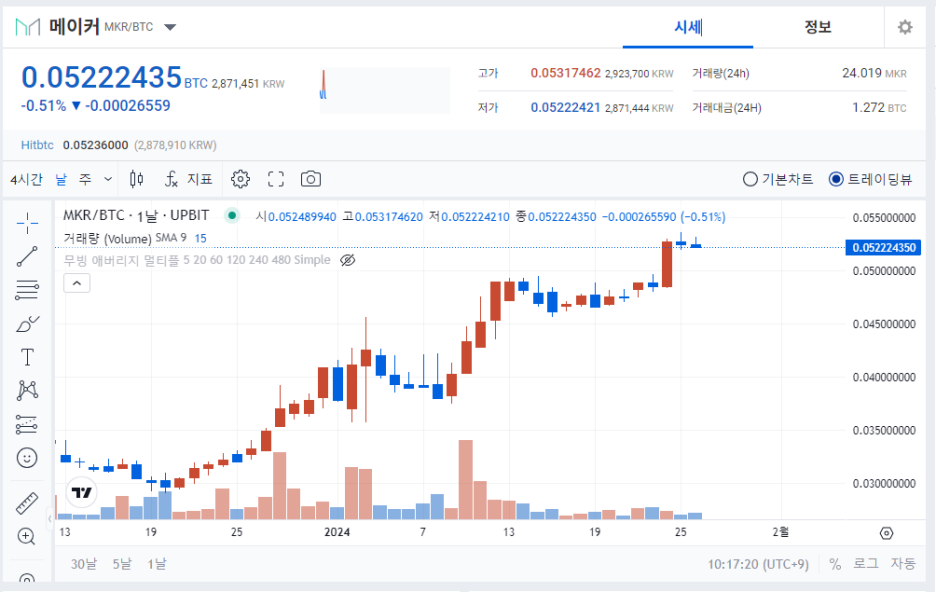The height and width of the screenshot is (592, 936).
Task: Select the 날 daily interval
Action: click(x=61, y=179)
